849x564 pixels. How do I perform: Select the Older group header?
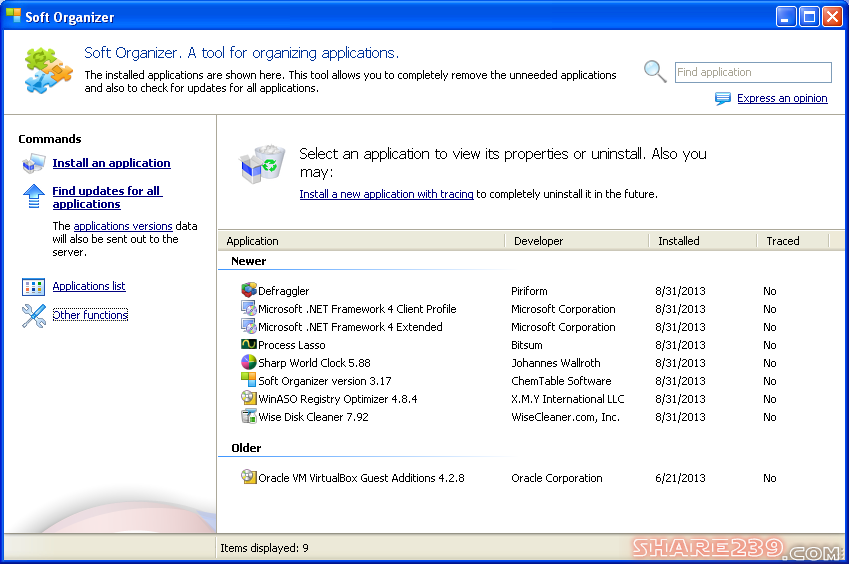pyautogui.click(x=246, y=448)
